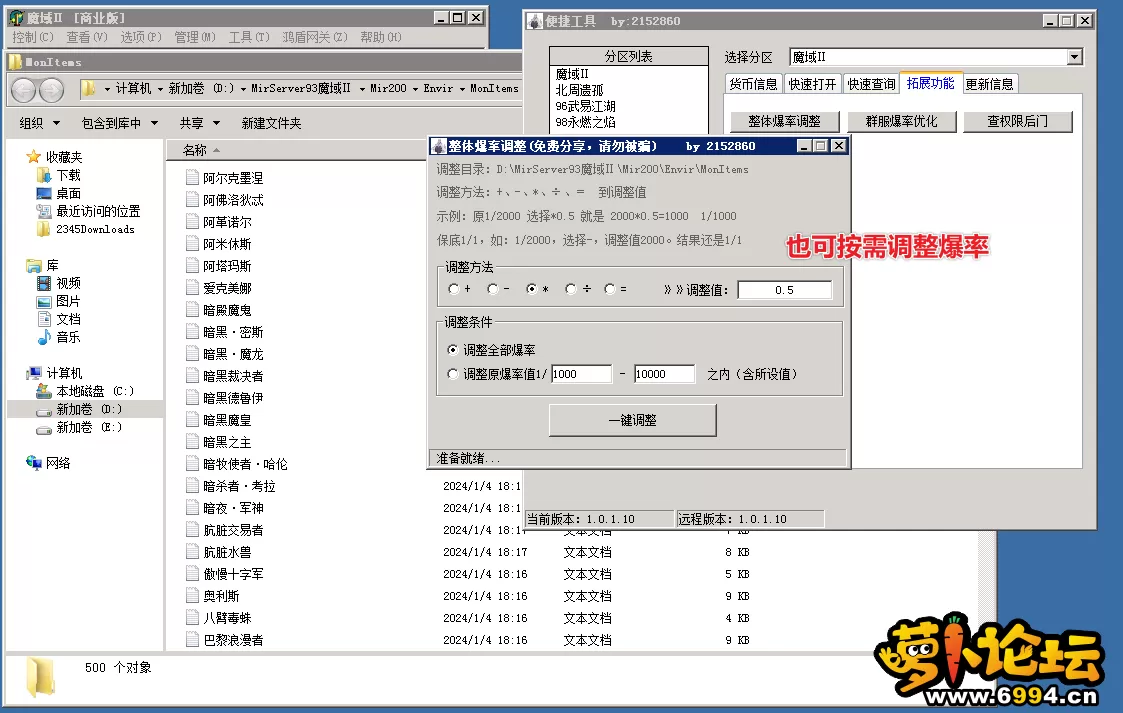Select the - adjustment method radio

click(x=492, y=288)
